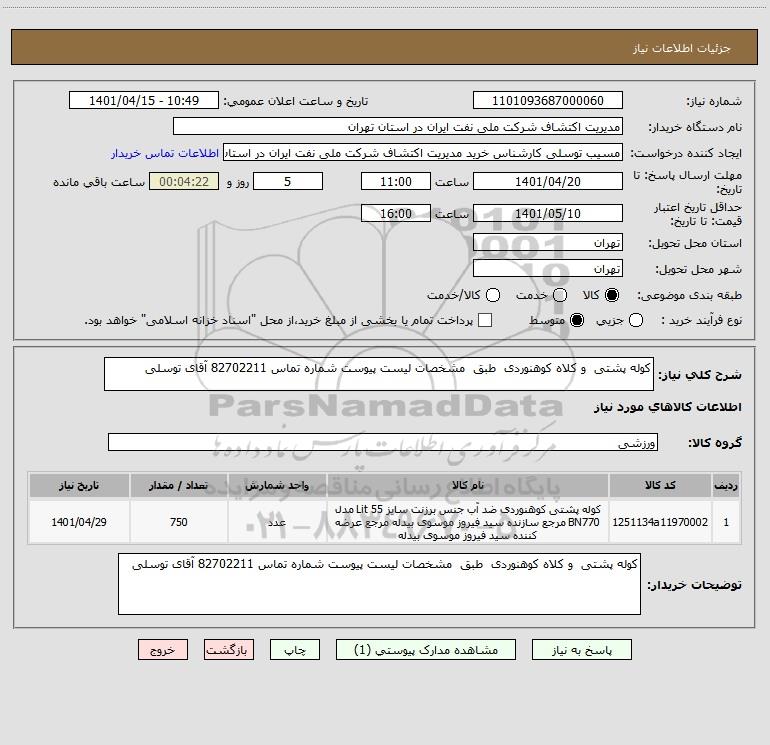Click the تاریخ نیاز column header

[79, 486]
